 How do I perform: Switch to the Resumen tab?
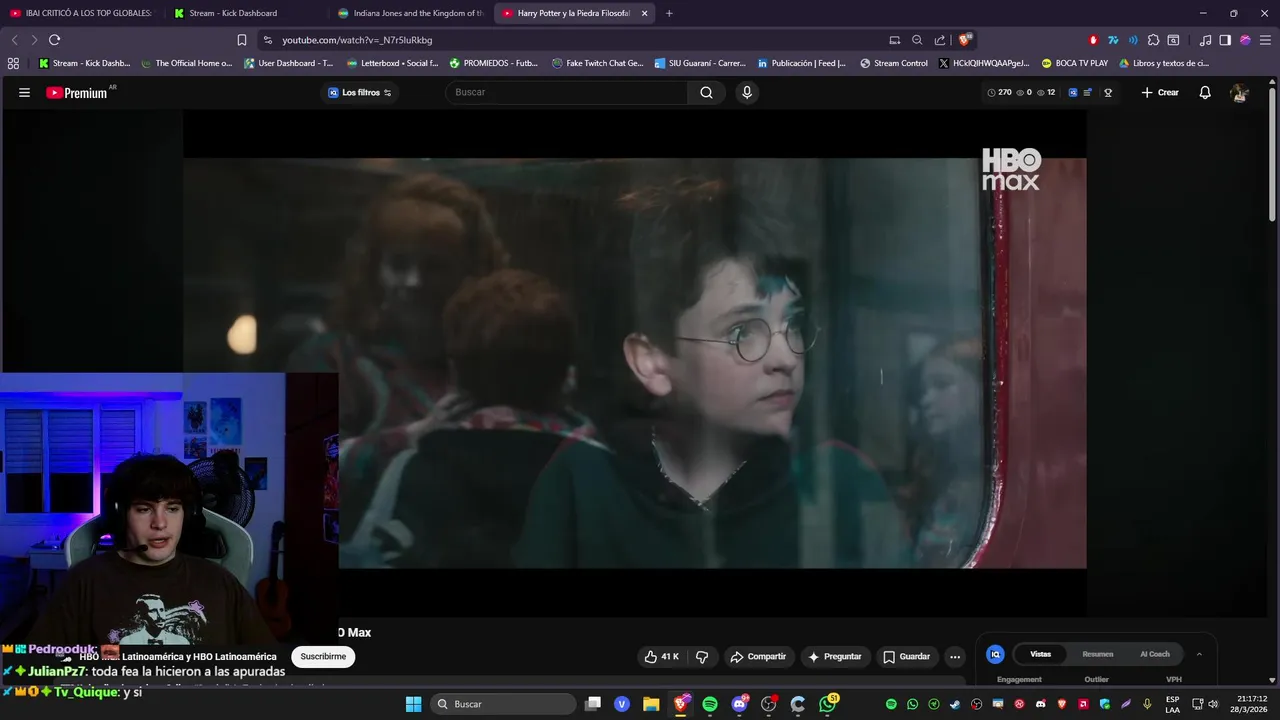[x=1098, y=654]
